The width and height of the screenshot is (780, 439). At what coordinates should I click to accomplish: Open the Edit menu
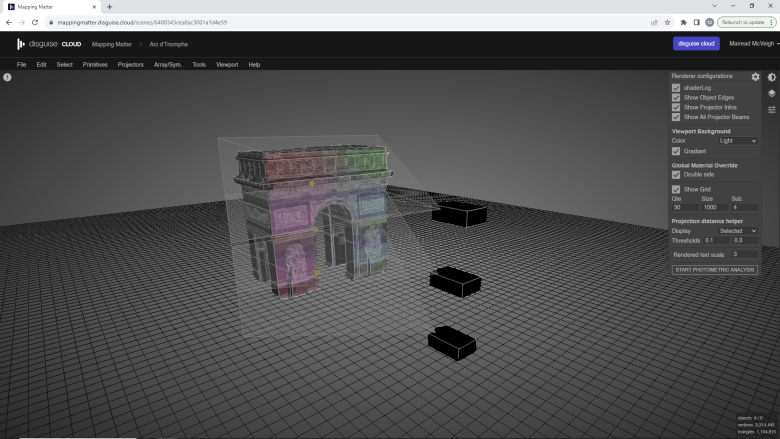coord(41,65)
